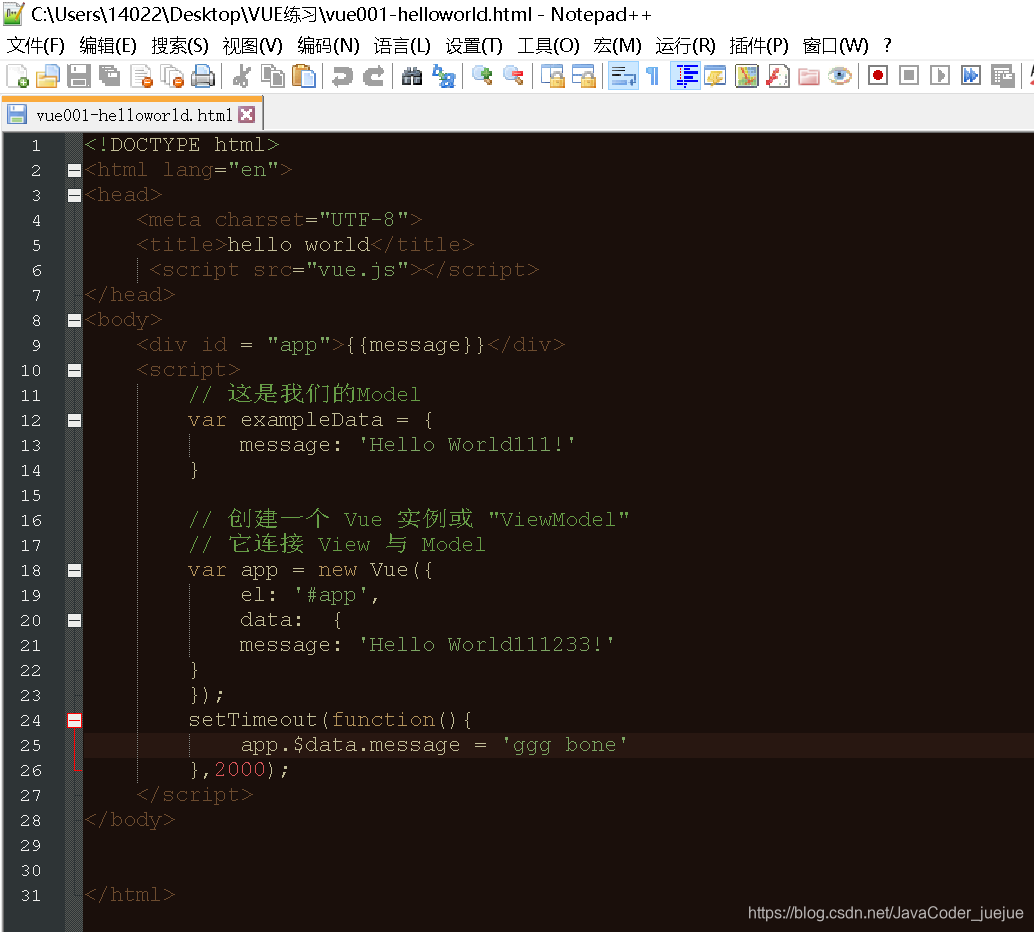The image size is (1034, 932).
Task: Click the Save All icon
Action: coord(109,76)
